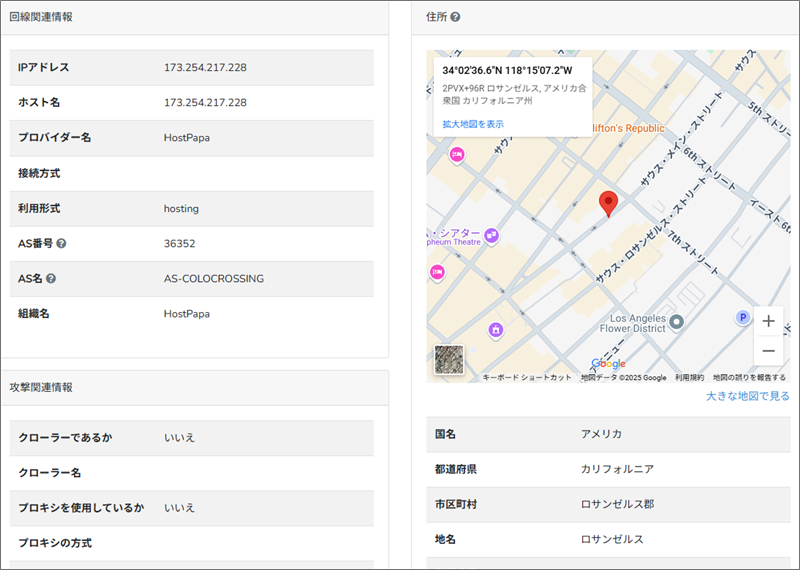Click the help icon beside AS名
Screen dimensions: 800x570
tap(50, 278)
